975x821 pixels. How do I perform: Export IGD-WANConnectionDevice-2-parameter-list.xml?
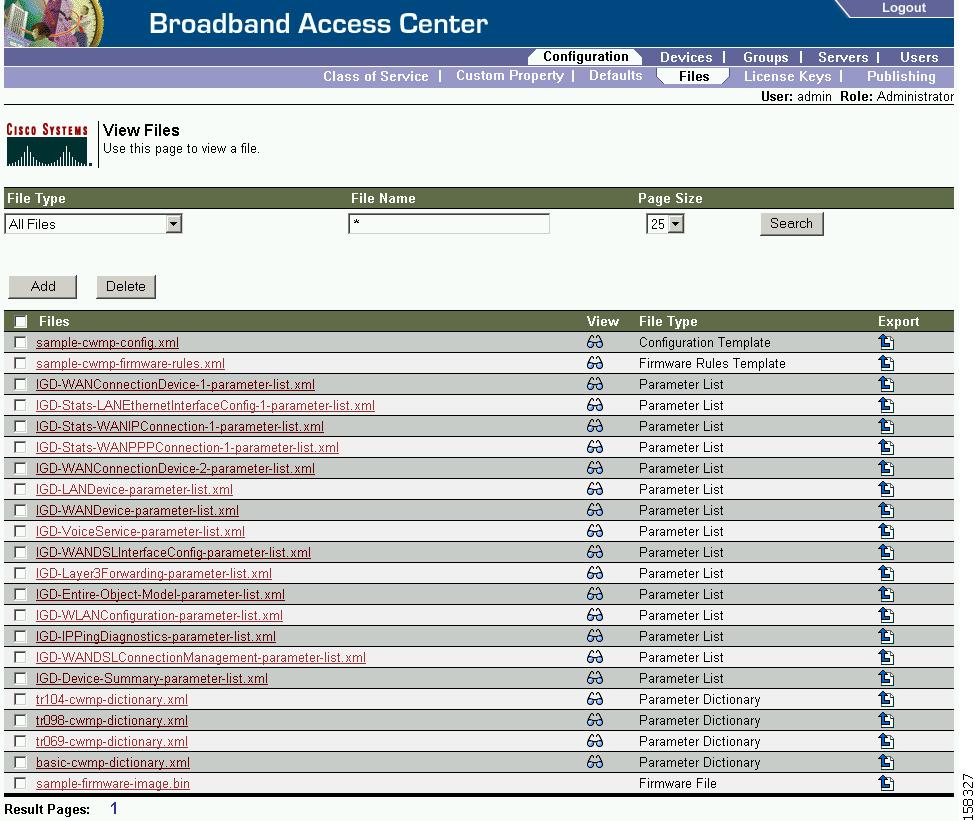click(x=886, y=468)
